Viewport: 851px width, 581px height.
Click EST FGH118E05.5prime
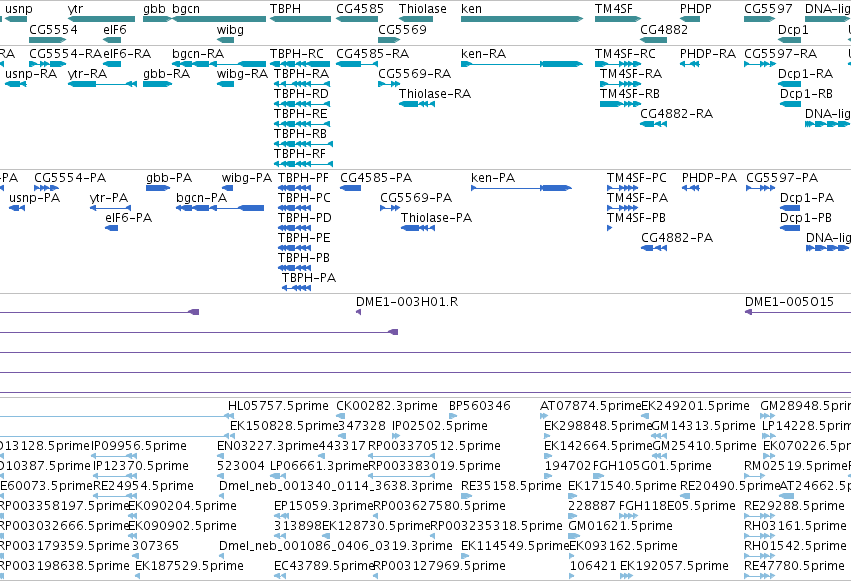tap(677, 505)
